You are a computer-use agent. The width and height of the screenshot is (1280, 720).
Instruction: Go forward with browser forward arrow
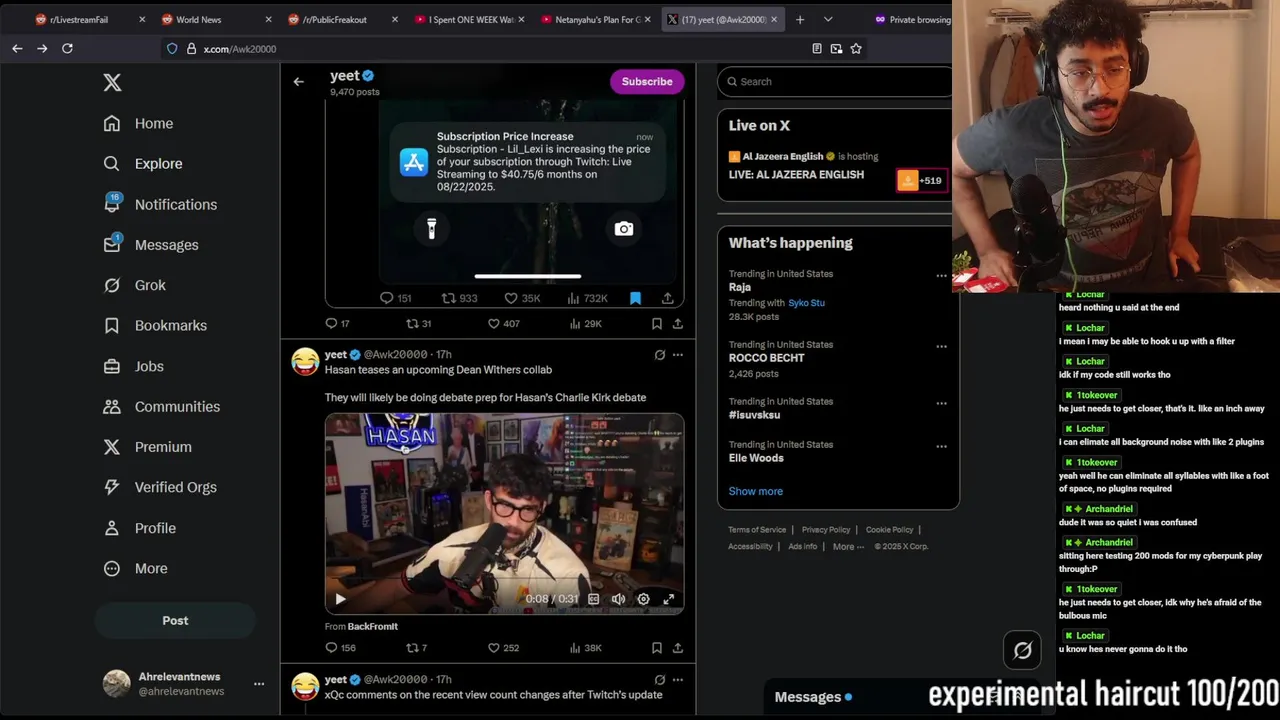[42, 48]
